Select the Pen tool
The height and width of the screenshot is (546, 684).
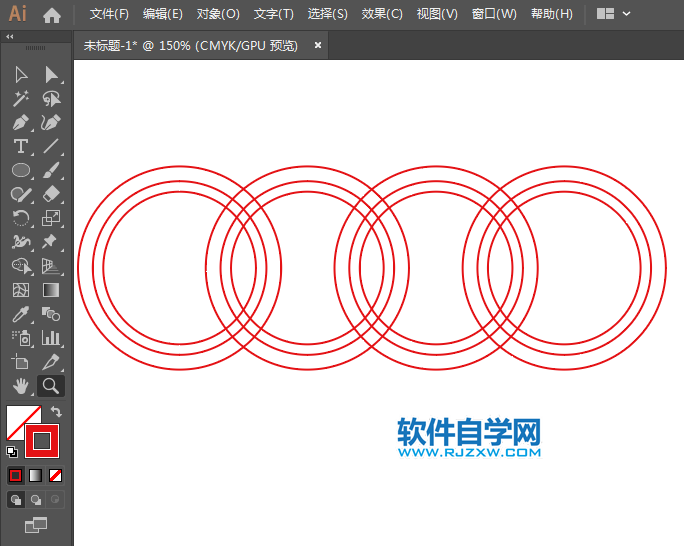(x=21, y=123)
